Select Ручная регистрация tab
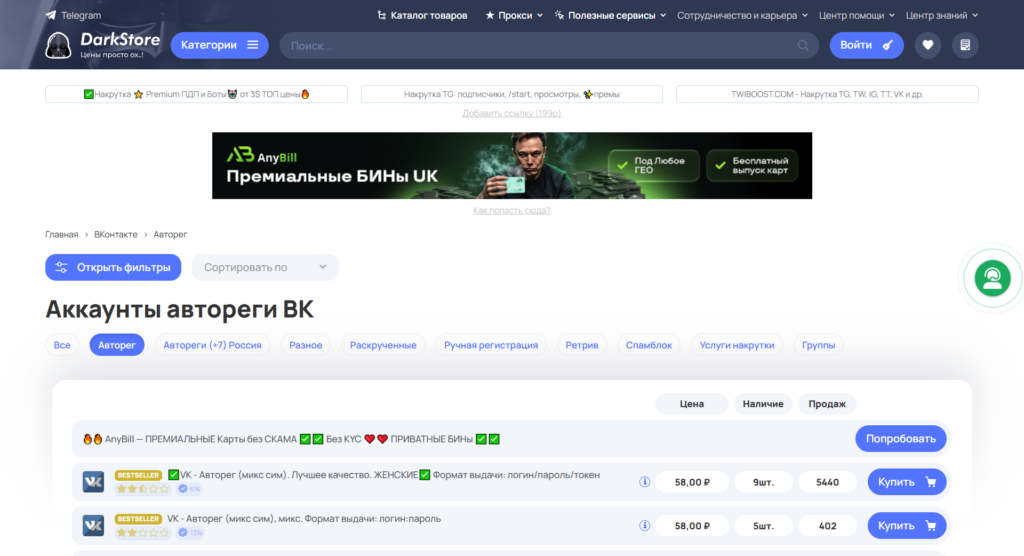The height and width of the screenshot is (556, 1024). pos(491,345)
